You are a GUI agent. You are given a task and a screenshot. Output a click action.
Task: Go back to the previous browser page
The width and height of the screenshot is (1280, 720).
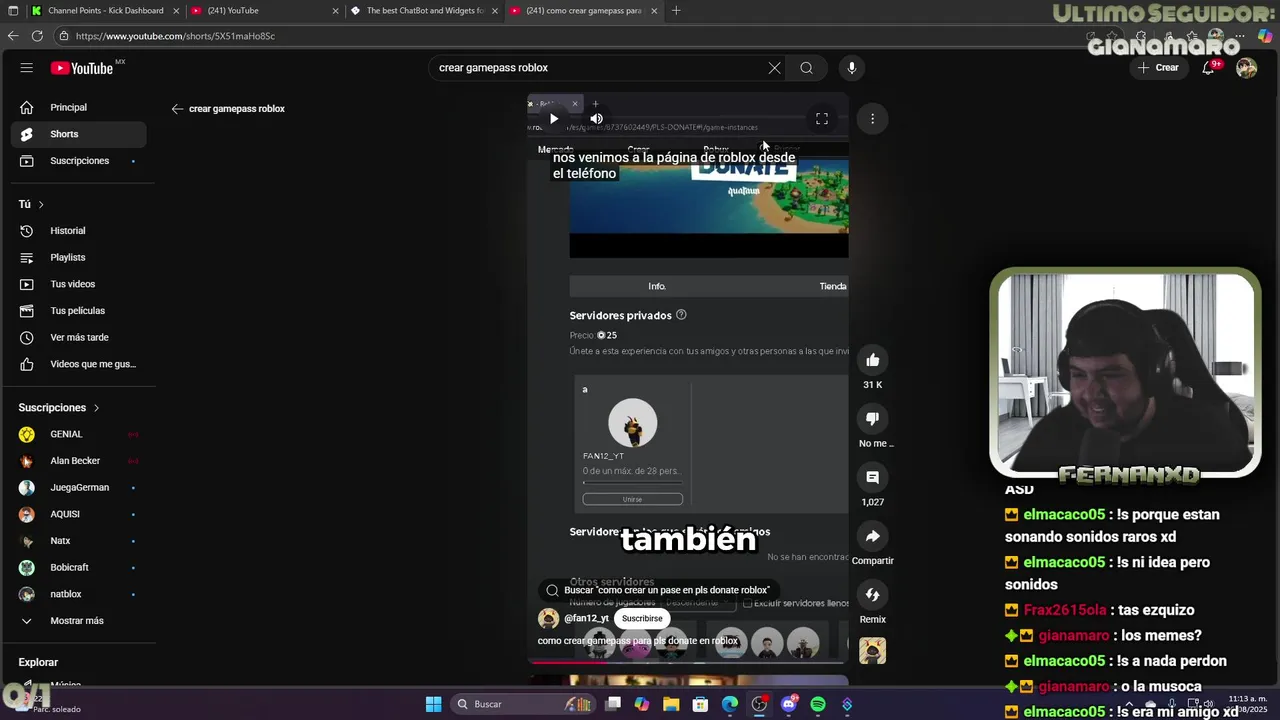tap(13, 36)
